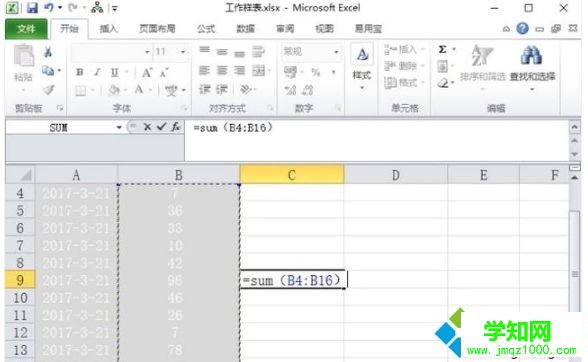
Task: Click the Delete cells (删除) button
Action: click(404, 66)
